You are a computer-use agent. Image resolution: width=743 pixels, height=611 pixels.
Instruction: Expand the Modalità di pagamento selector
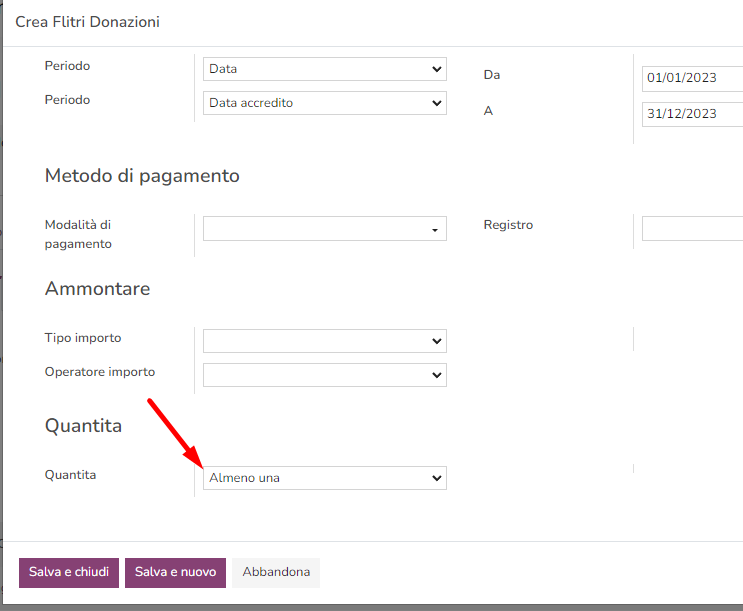point(325,228)
